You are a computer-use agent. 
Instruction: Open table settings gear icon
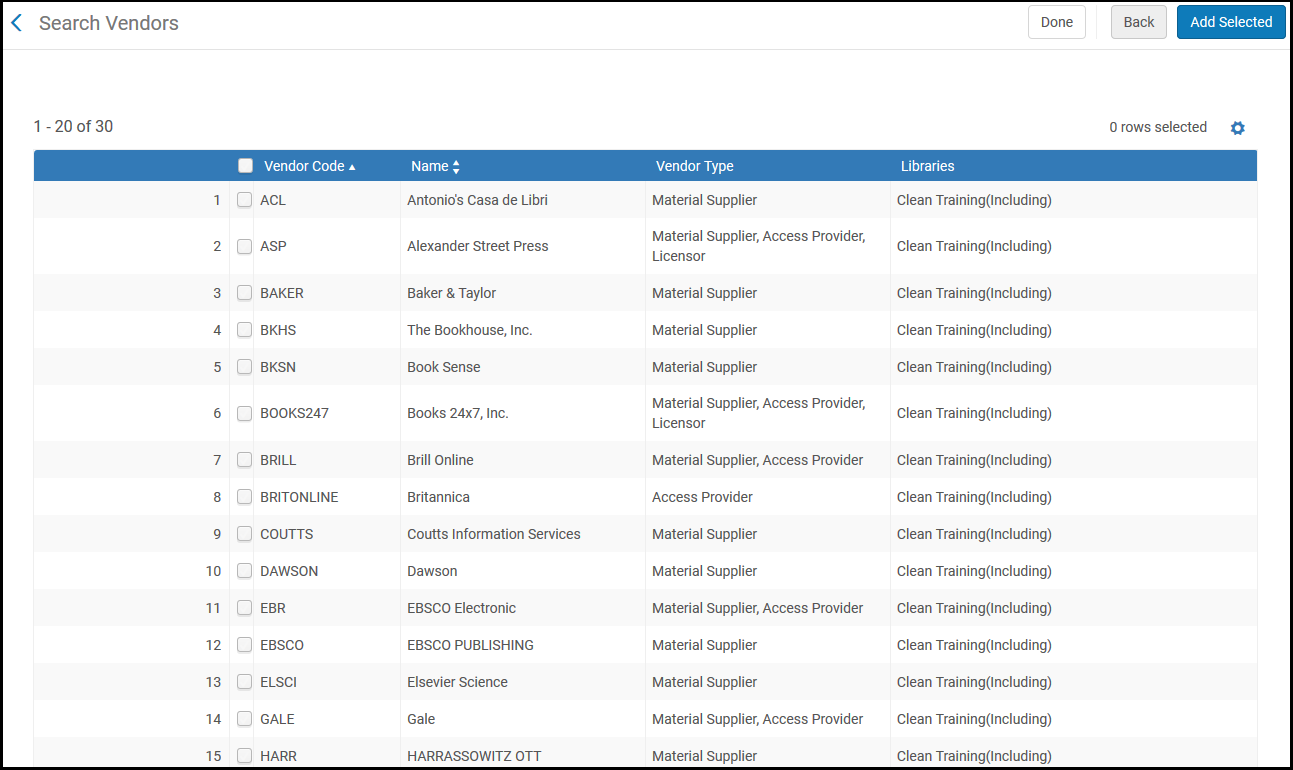pos(1237,128)
